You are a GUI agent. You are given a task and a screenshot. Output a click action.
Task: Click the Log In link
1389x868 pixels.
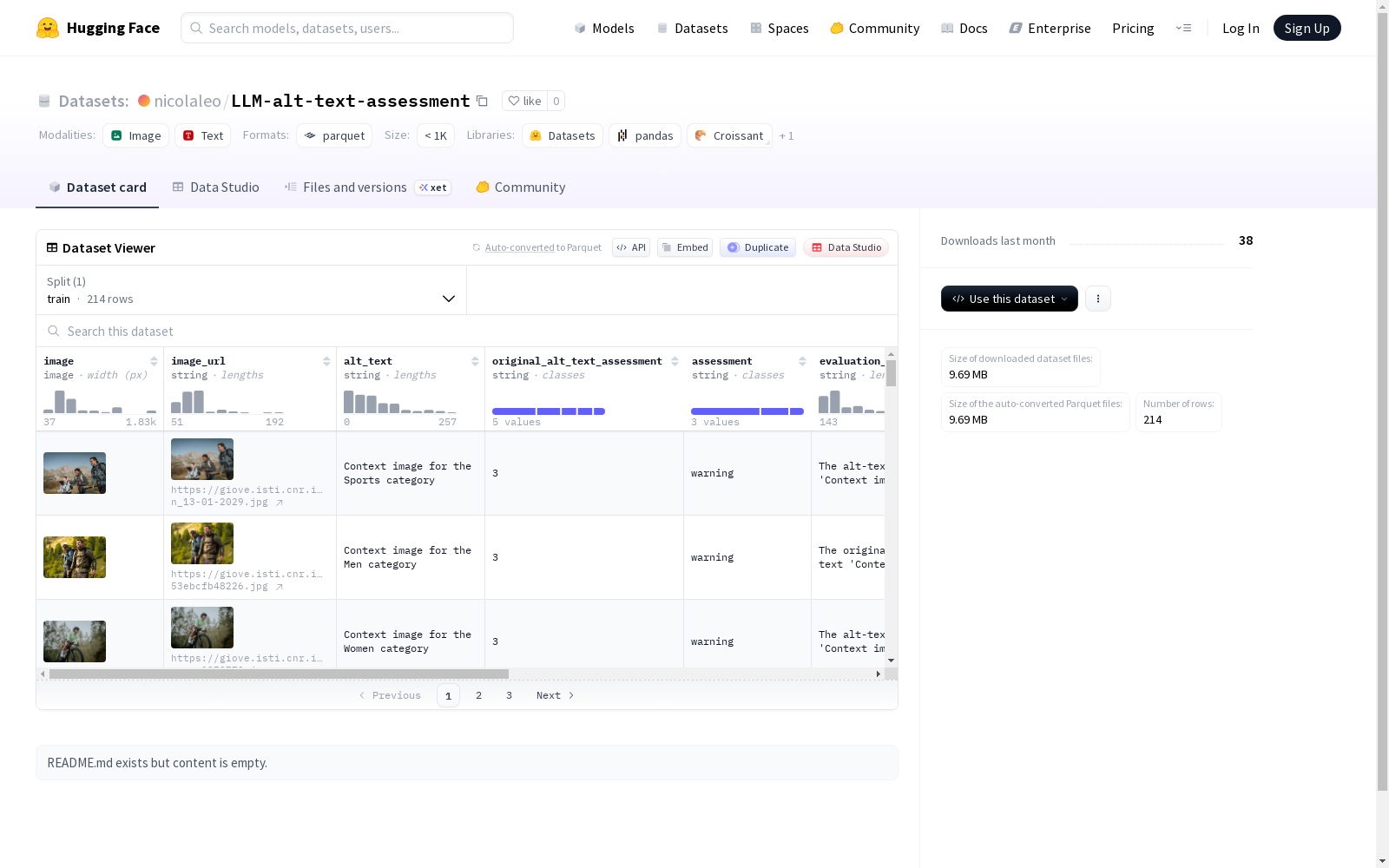[x=1241, y=28]
